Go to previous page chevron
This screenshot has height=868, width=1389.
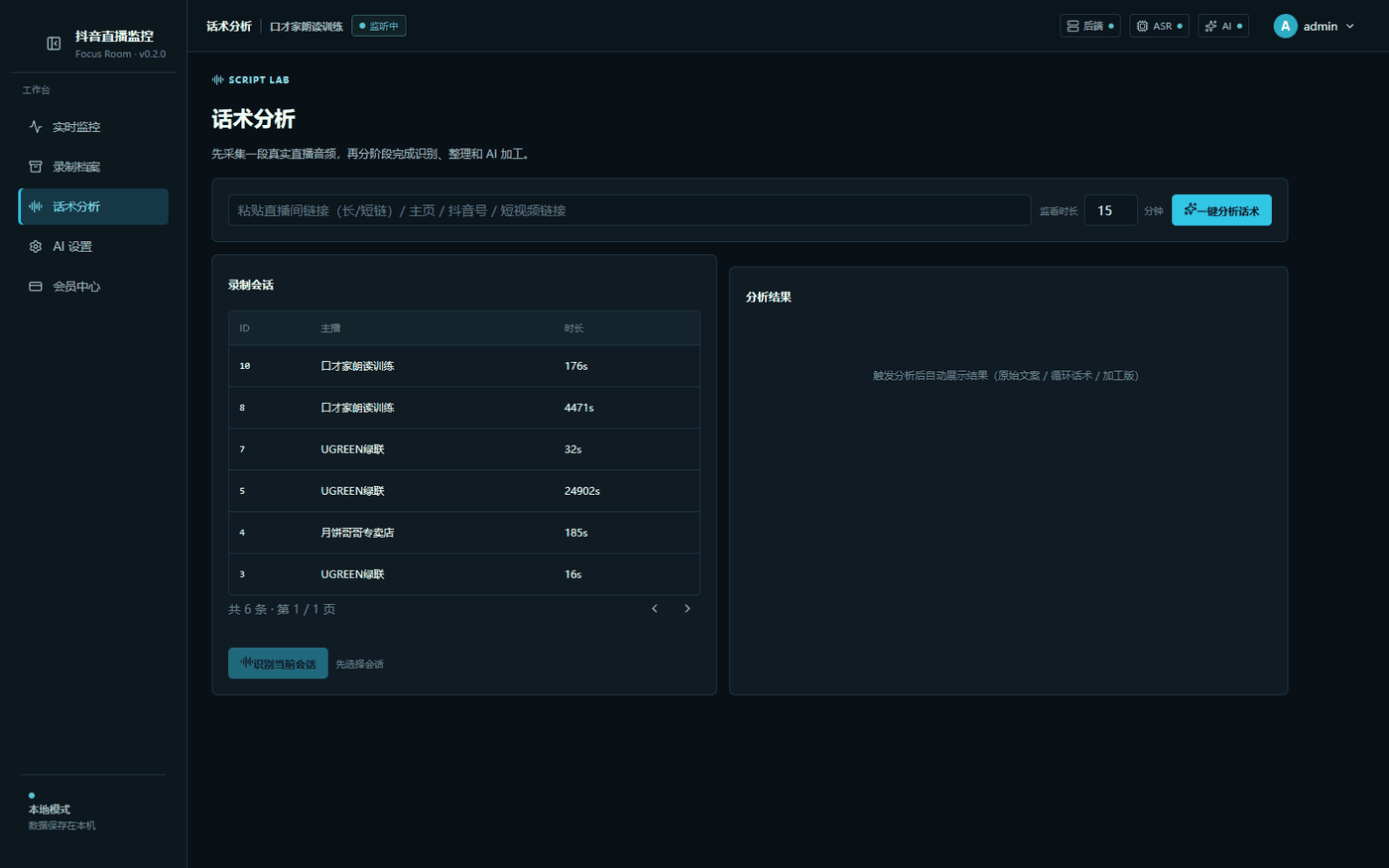(x=655, y=609)
